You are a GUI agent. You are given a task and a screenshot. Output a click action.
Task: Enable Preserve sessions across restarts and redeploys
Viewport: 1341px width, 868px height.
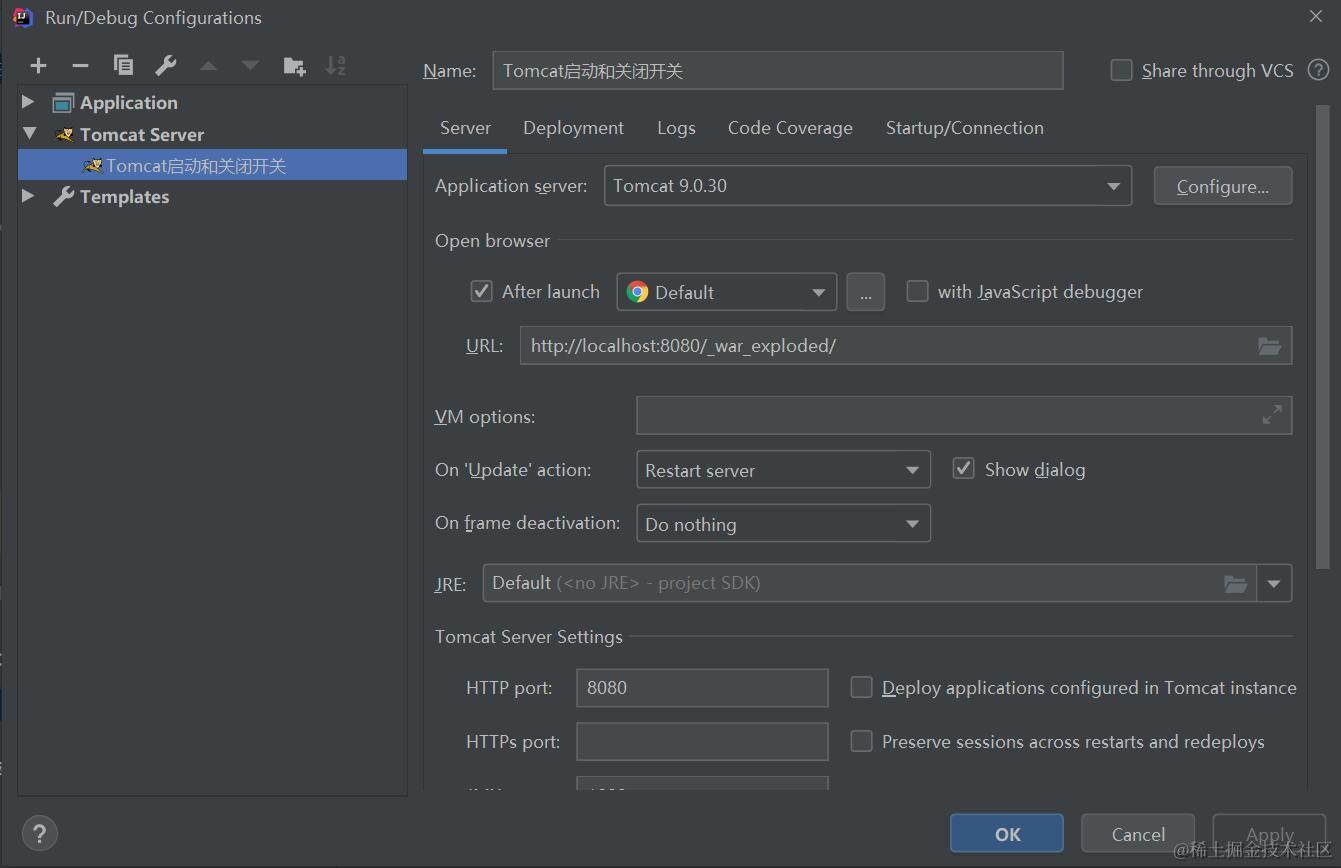pos(861,741)
